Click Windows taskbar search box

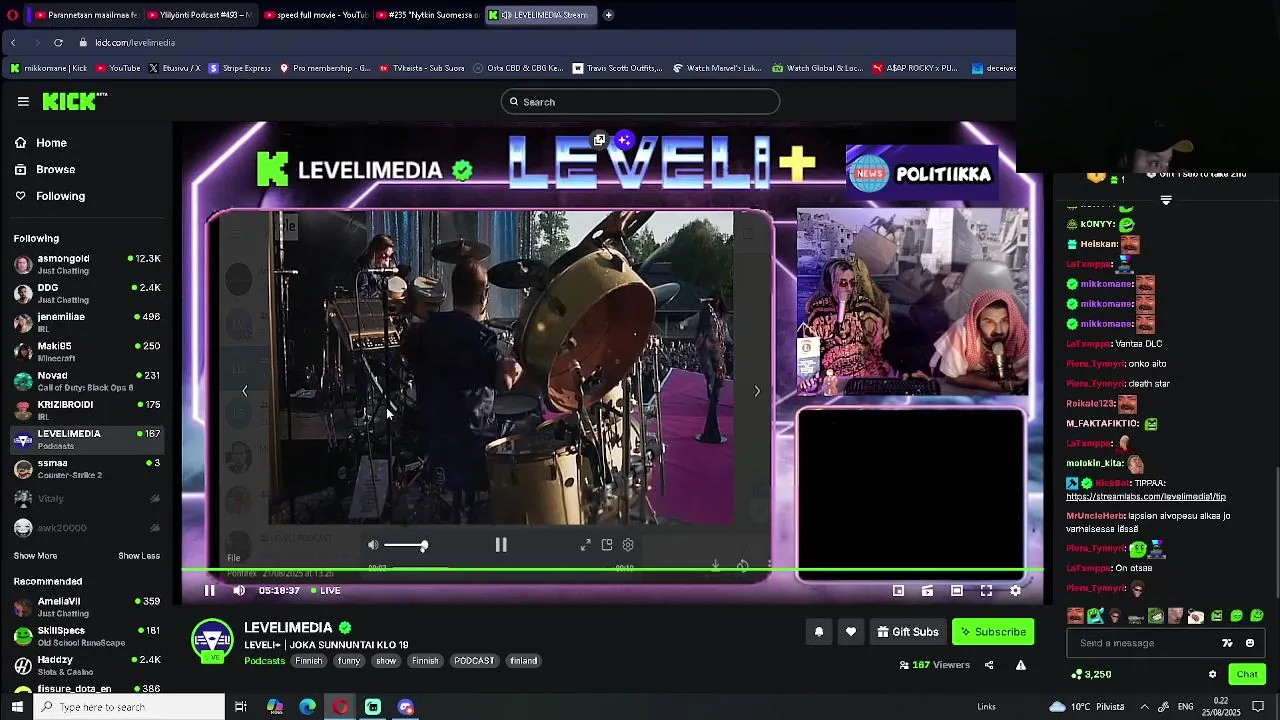(x=131, y=707)
